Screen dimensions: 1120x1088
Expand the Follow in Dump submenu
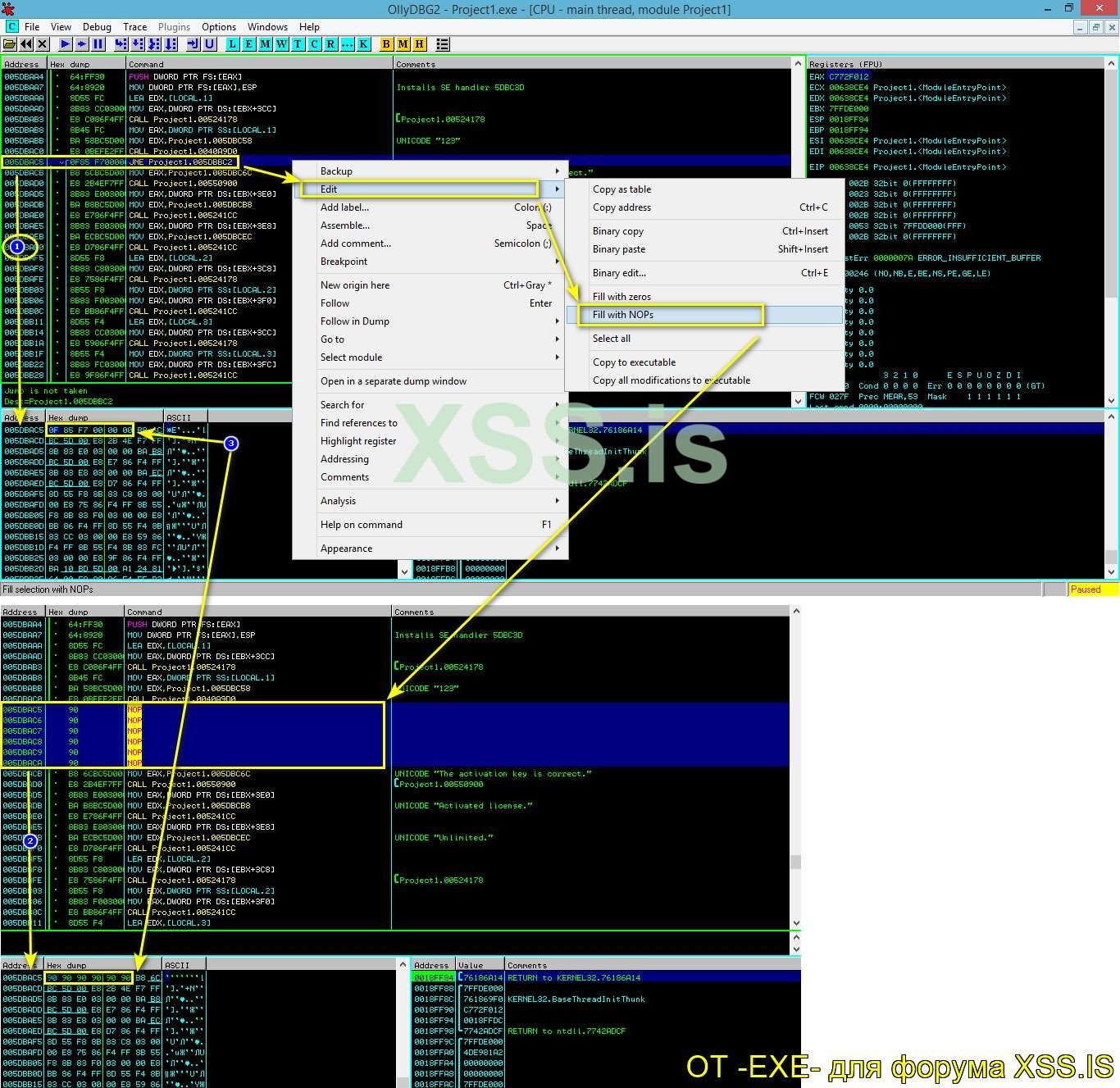click(430, 321)
